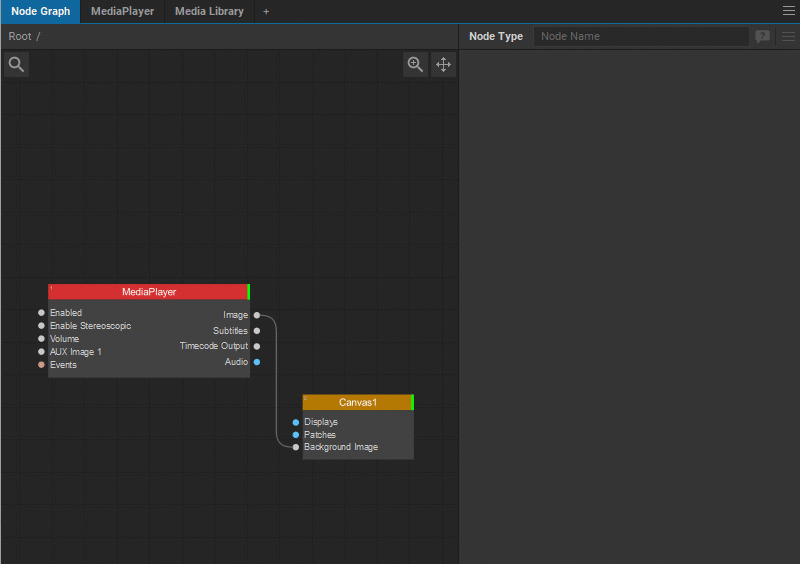Viewport: 800px width, 564px height.
Task: Click the Enable Stereoscopic input port
Action: click(x=41, y=326)
